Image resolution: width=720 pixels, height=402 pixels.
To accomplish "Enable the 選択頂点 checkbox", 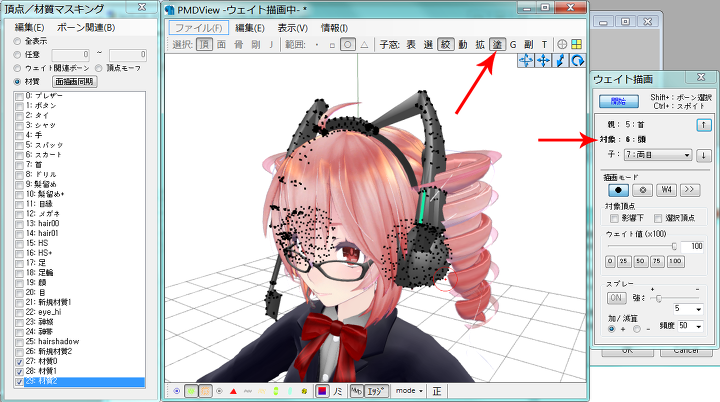I will click(658, 218).
